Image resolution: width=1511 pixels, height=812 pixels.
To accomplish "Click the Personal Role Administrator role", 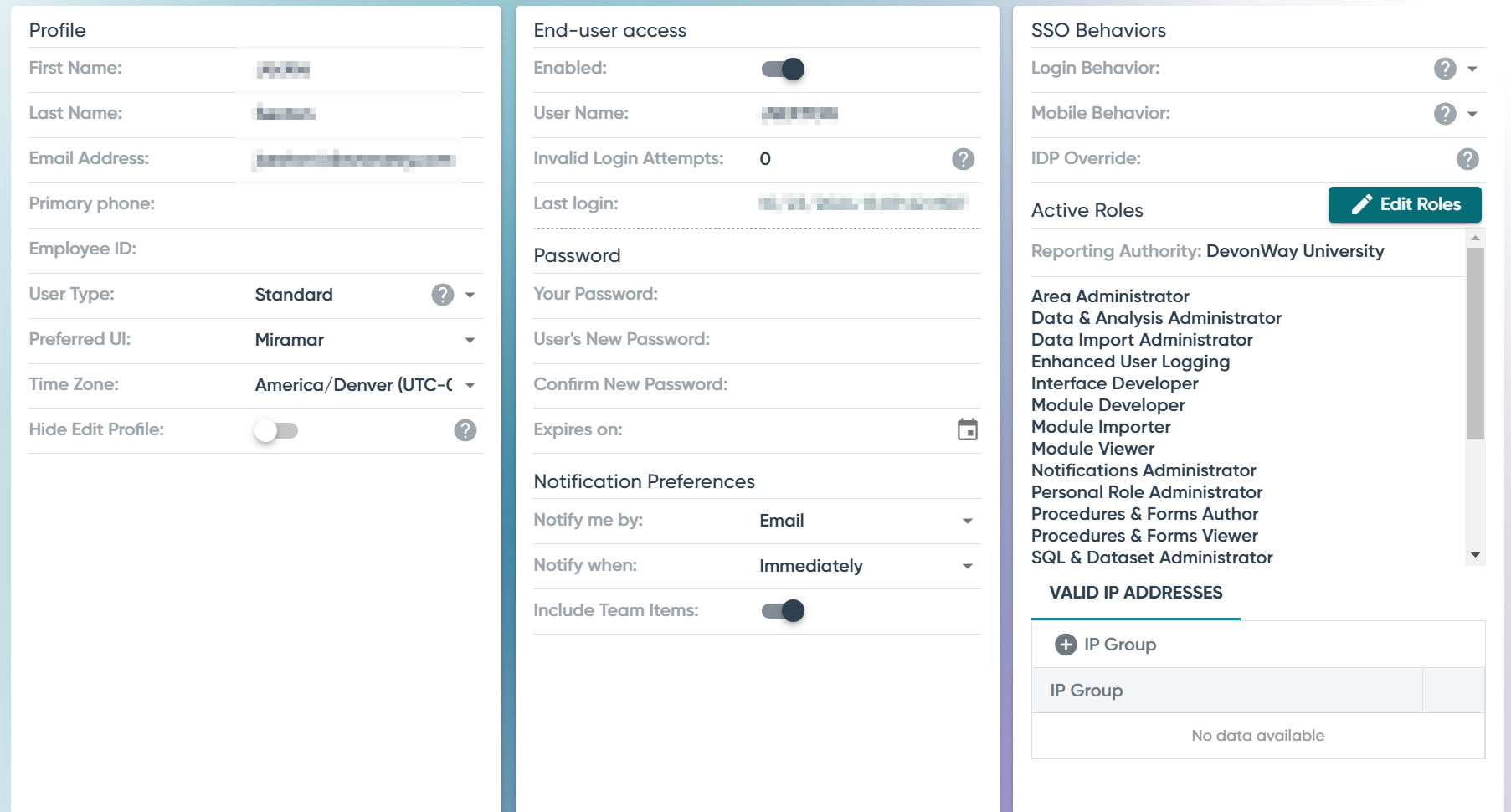I will (1147, 492).
